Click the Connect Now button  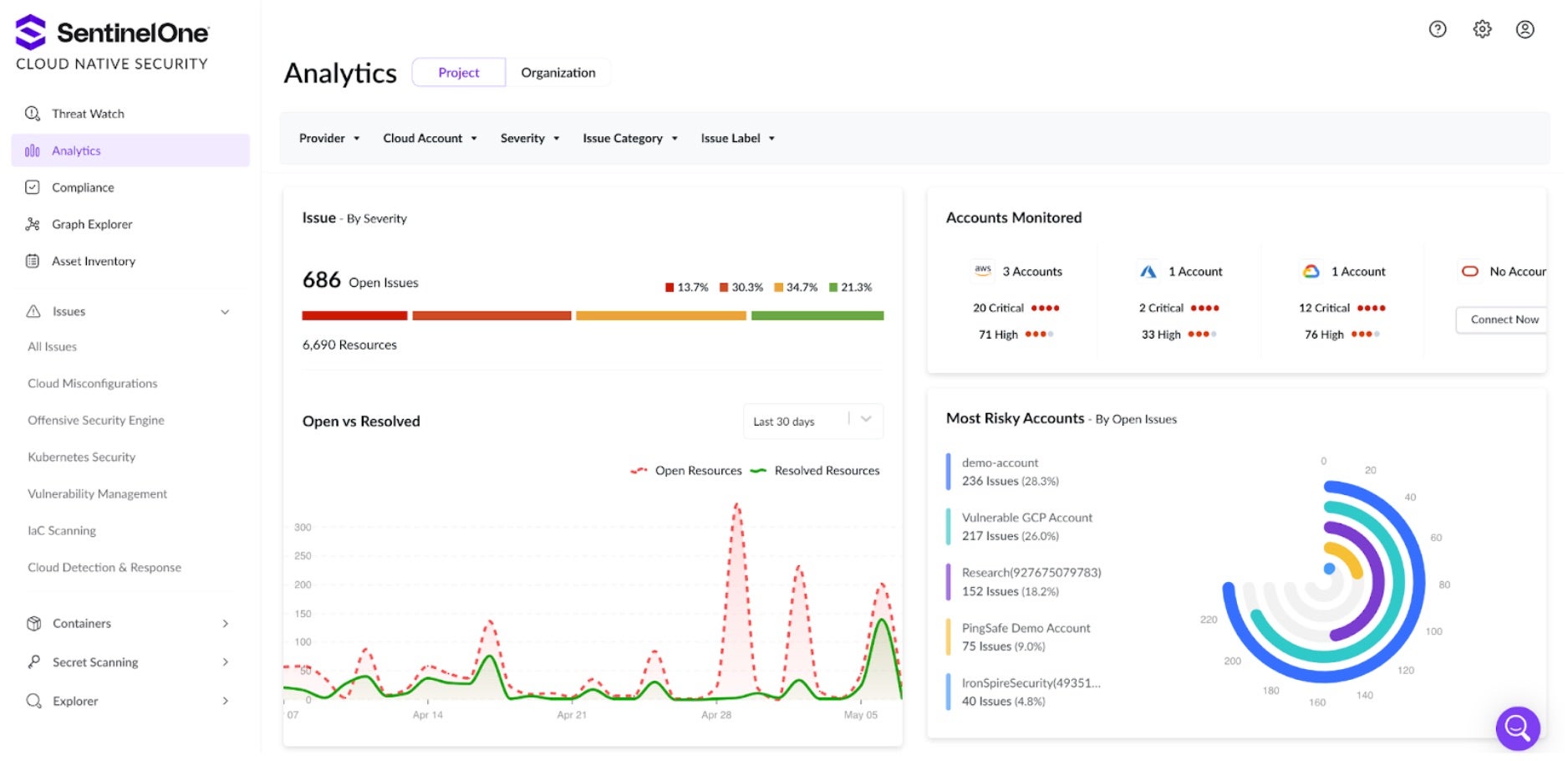click(x=1503, y=319)
